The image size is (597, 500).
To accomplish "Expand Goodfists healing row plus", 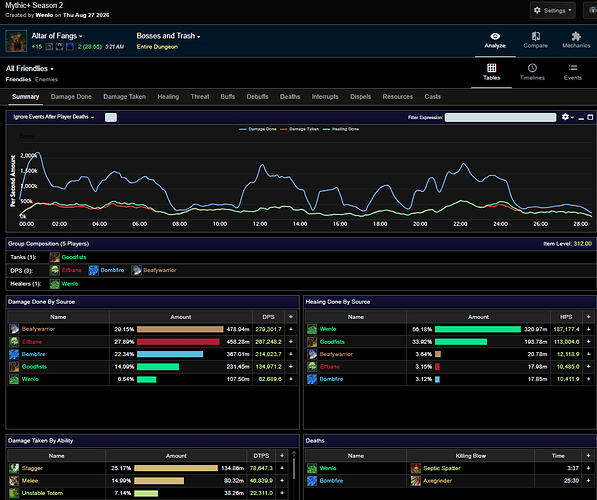I will point(589,342).
